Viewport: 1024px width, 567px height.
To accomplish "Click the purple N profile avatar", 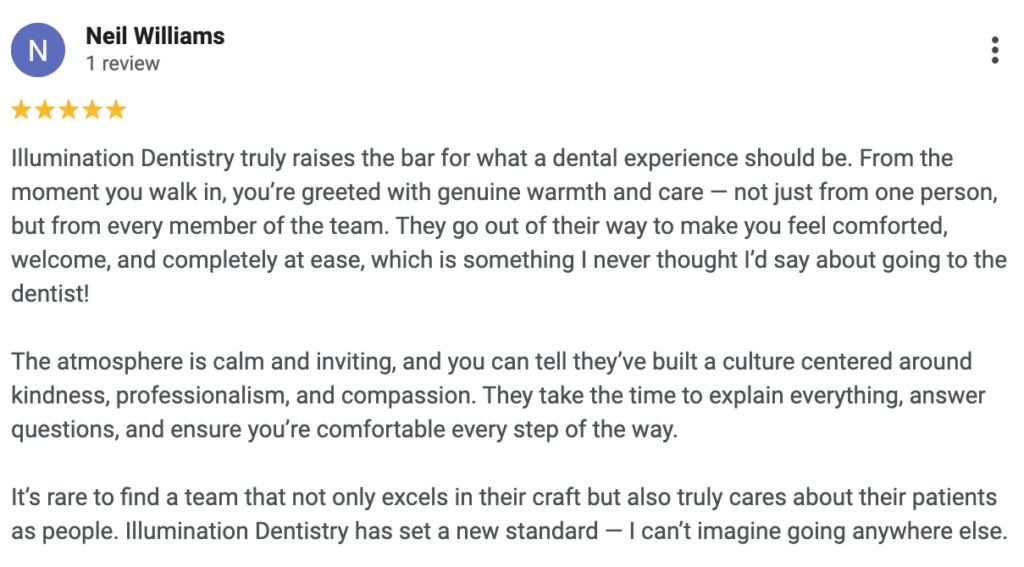I will pyautogui.click(x=38, y=50).
